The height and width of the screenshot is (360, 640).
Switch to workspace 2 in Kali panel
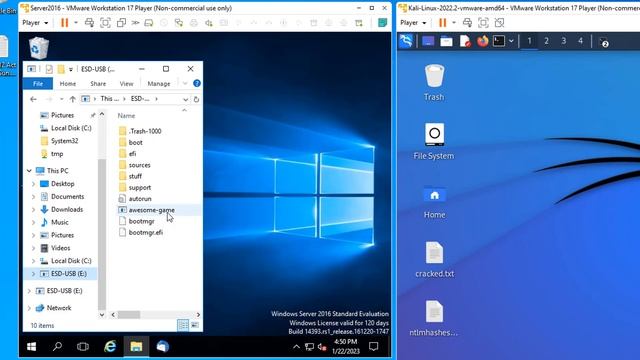[x=547, y=41]
